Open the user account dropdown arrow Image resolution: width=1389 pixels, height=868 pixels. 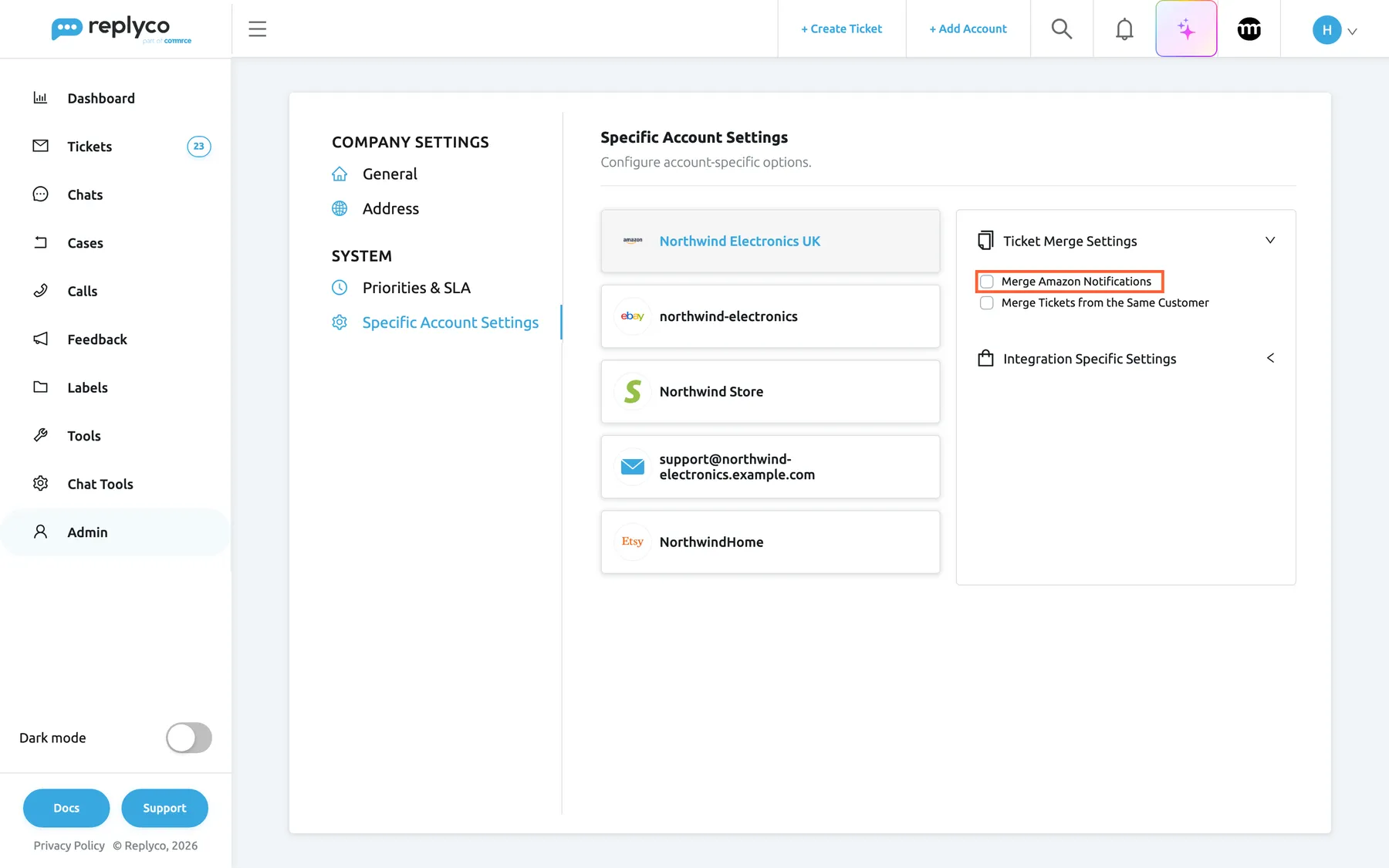point(1352,32)
